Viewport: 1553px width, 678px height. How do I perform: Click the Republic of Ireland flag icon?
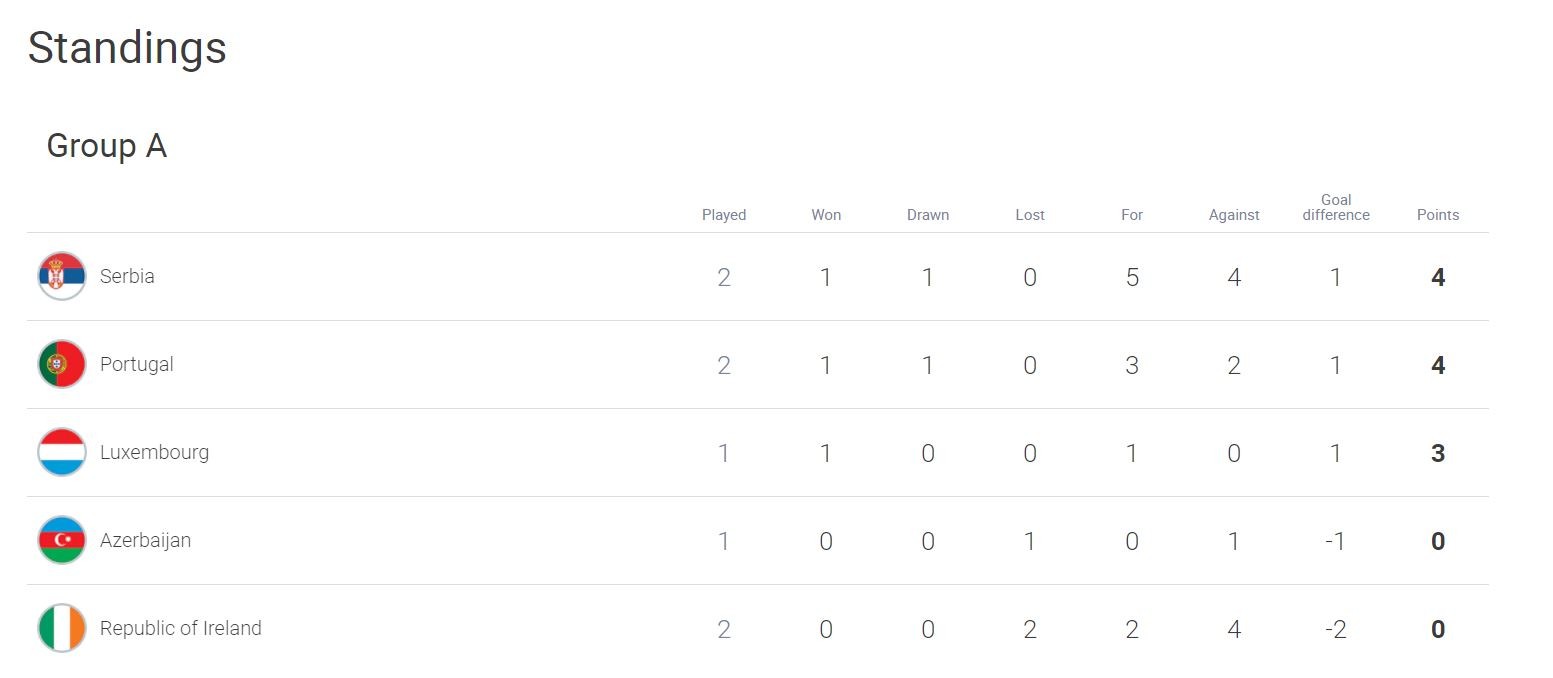62,628
